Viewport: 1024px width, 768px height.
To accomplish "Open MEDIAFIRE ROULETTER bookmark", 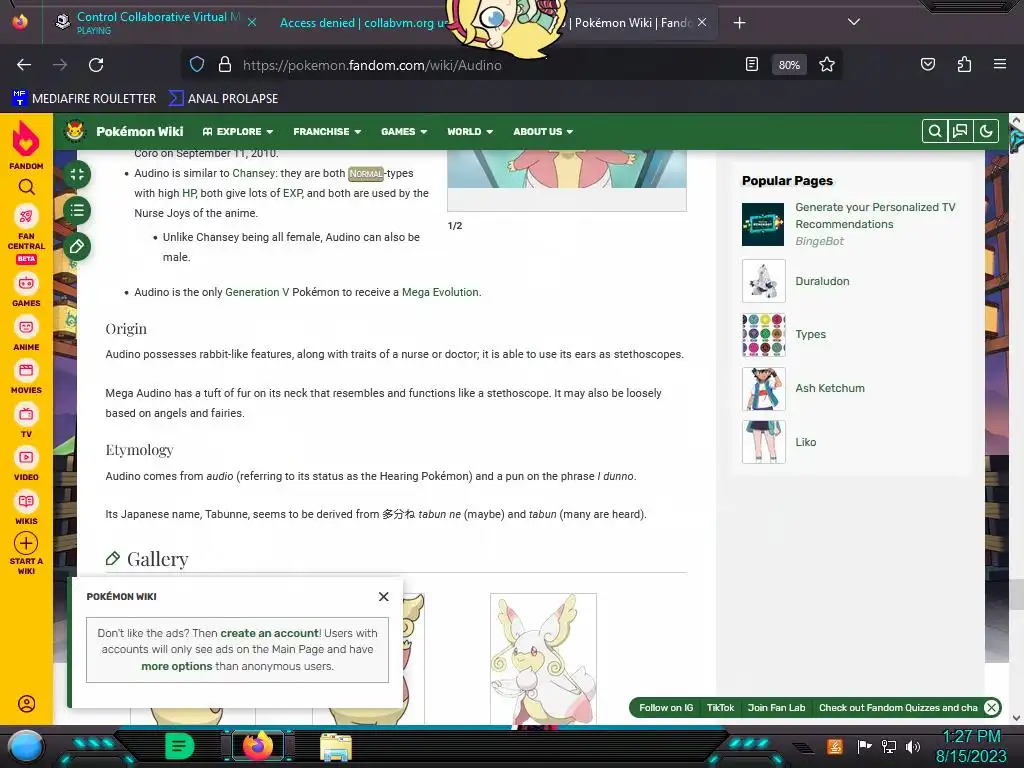I will 84,99.
